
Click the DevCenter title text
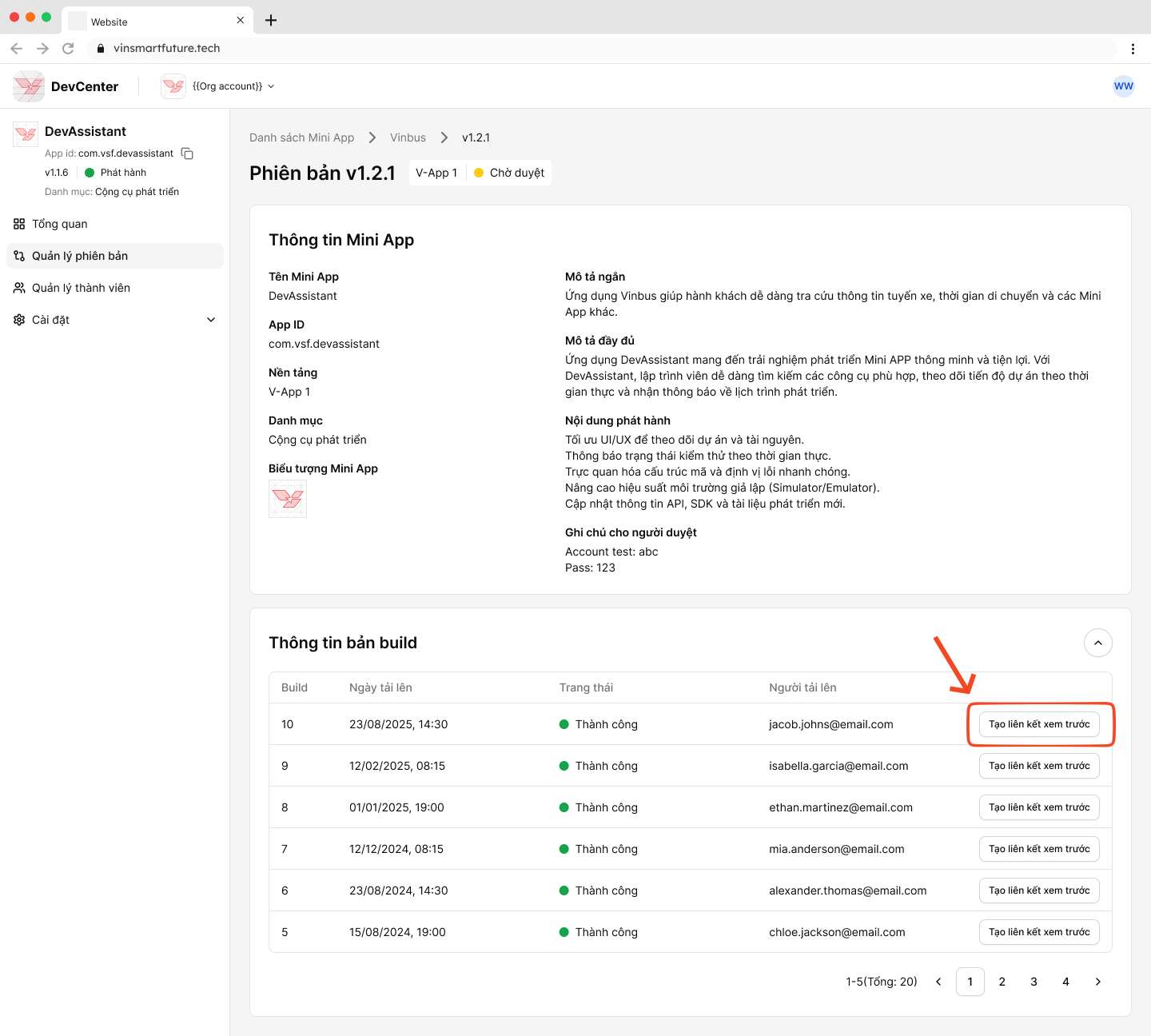pos(85,86)
